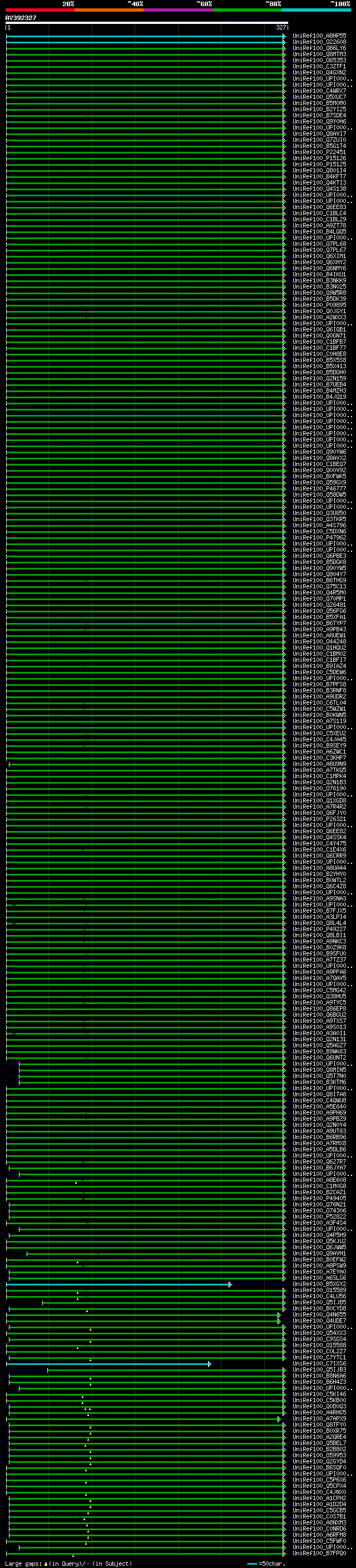The image size is (356, 1568).
Task: Select hit label UniRef100_Q54XX3
Action: tap(319, 1332)
